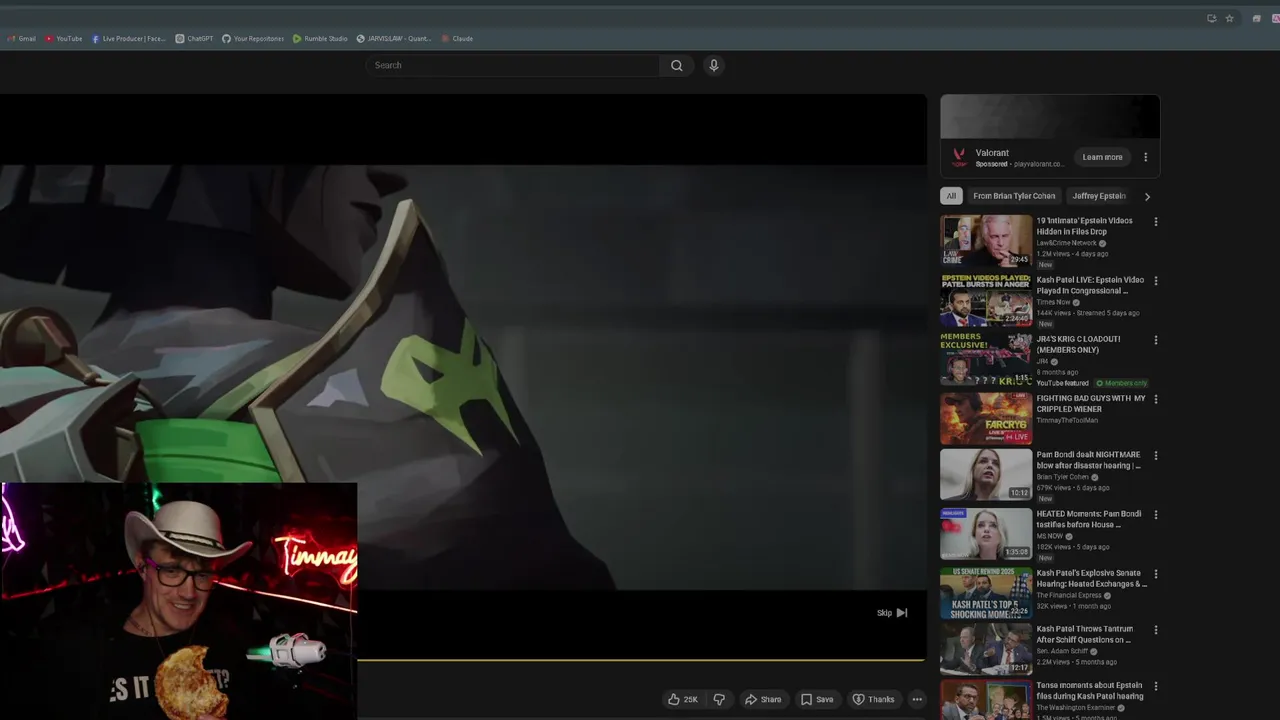1280x720 pixels.
Task: Skip the ad in the player
Action: pyautogui.click(x=892, y=613)
